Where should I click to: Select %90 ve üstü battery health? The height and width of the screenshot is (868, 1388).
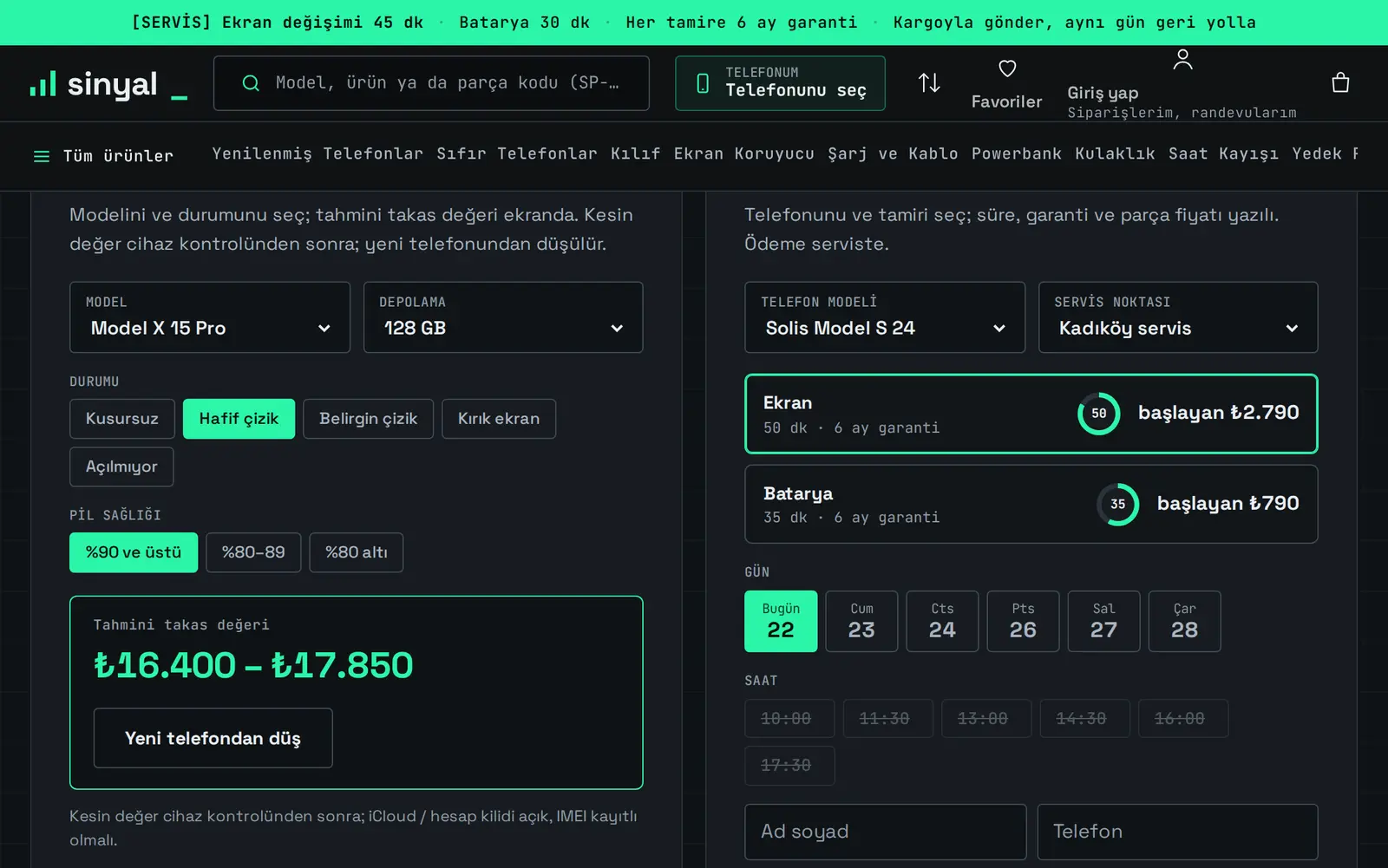click(134, 552)
